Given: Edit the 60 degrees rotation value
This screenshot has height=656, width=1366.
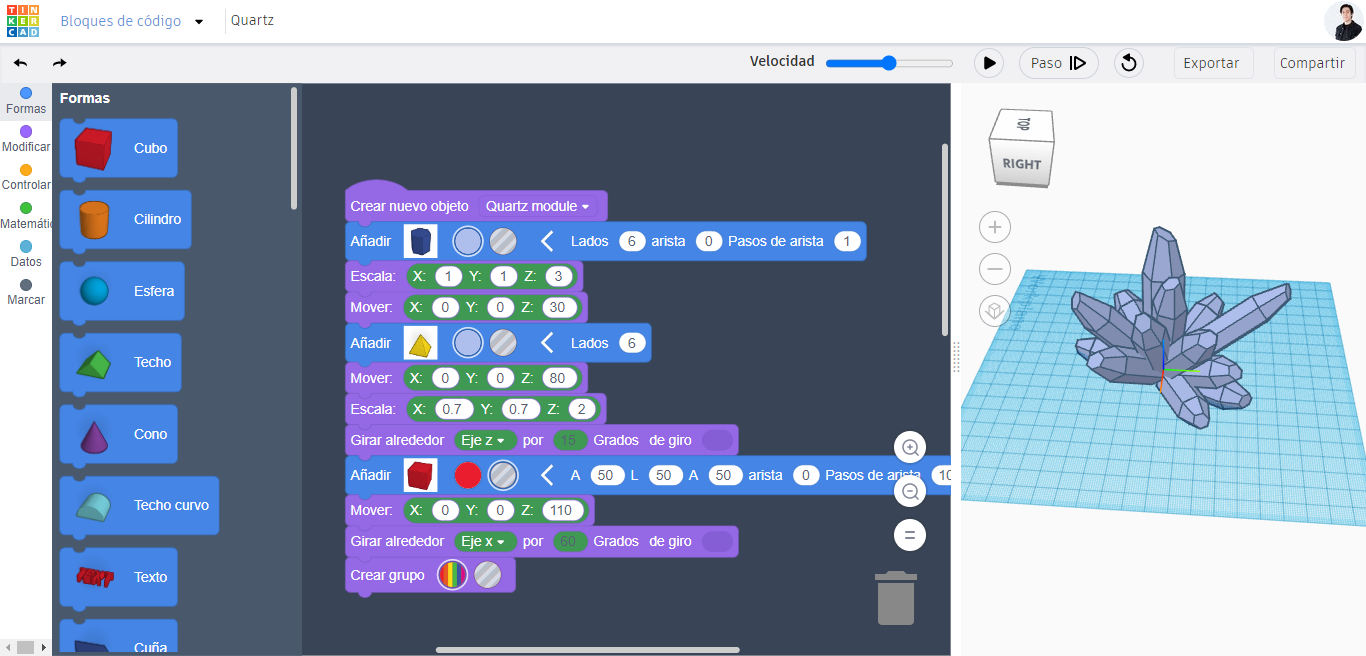Looking at the screenshot, I should (570, 541).
